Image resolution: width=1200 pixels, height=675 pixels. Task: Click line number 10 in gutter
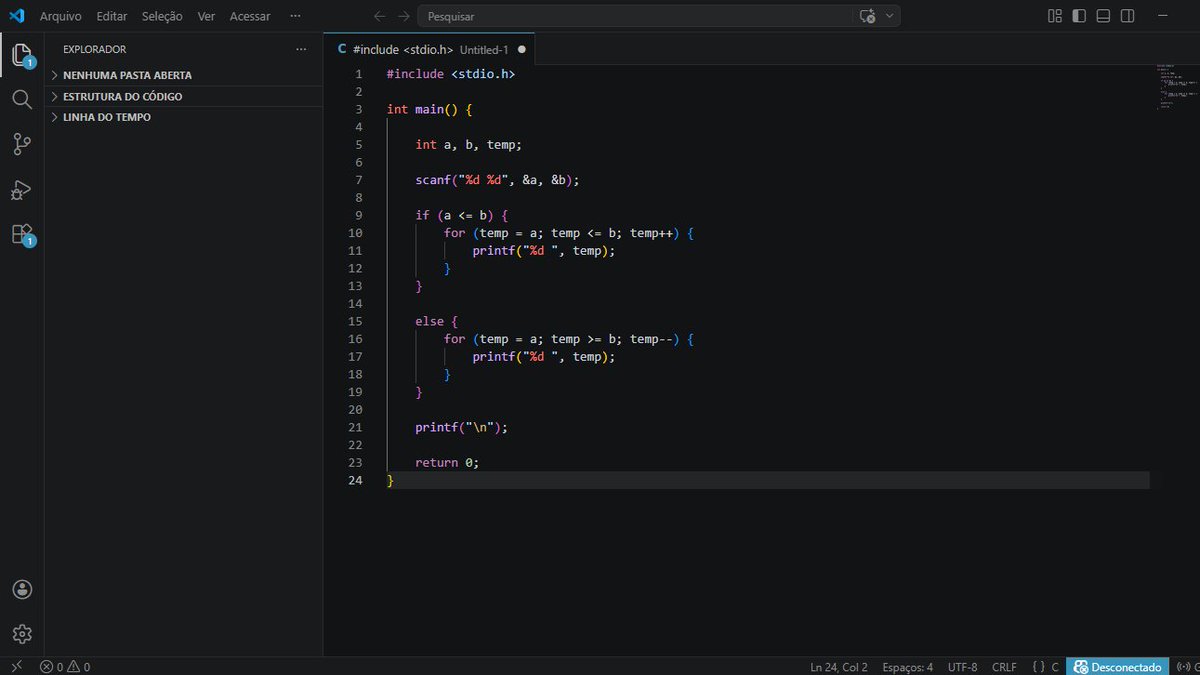(355, 233)
